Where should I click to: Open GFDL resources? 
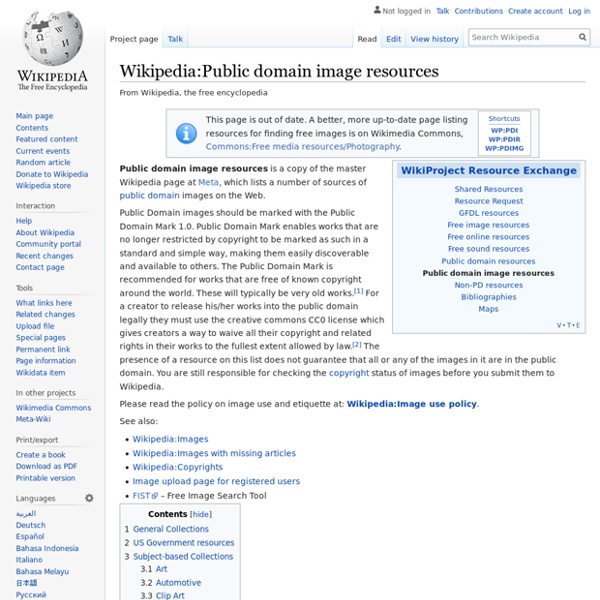click(489, 213)
